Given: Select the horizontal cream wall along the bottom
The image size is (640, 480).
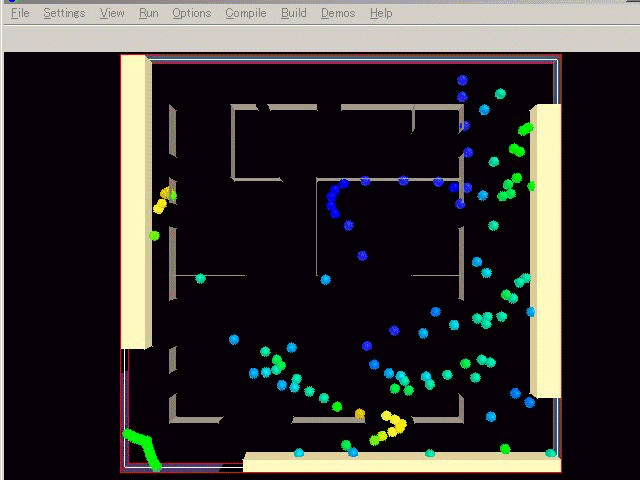Looking at the screenshot, I should [400, 463].
